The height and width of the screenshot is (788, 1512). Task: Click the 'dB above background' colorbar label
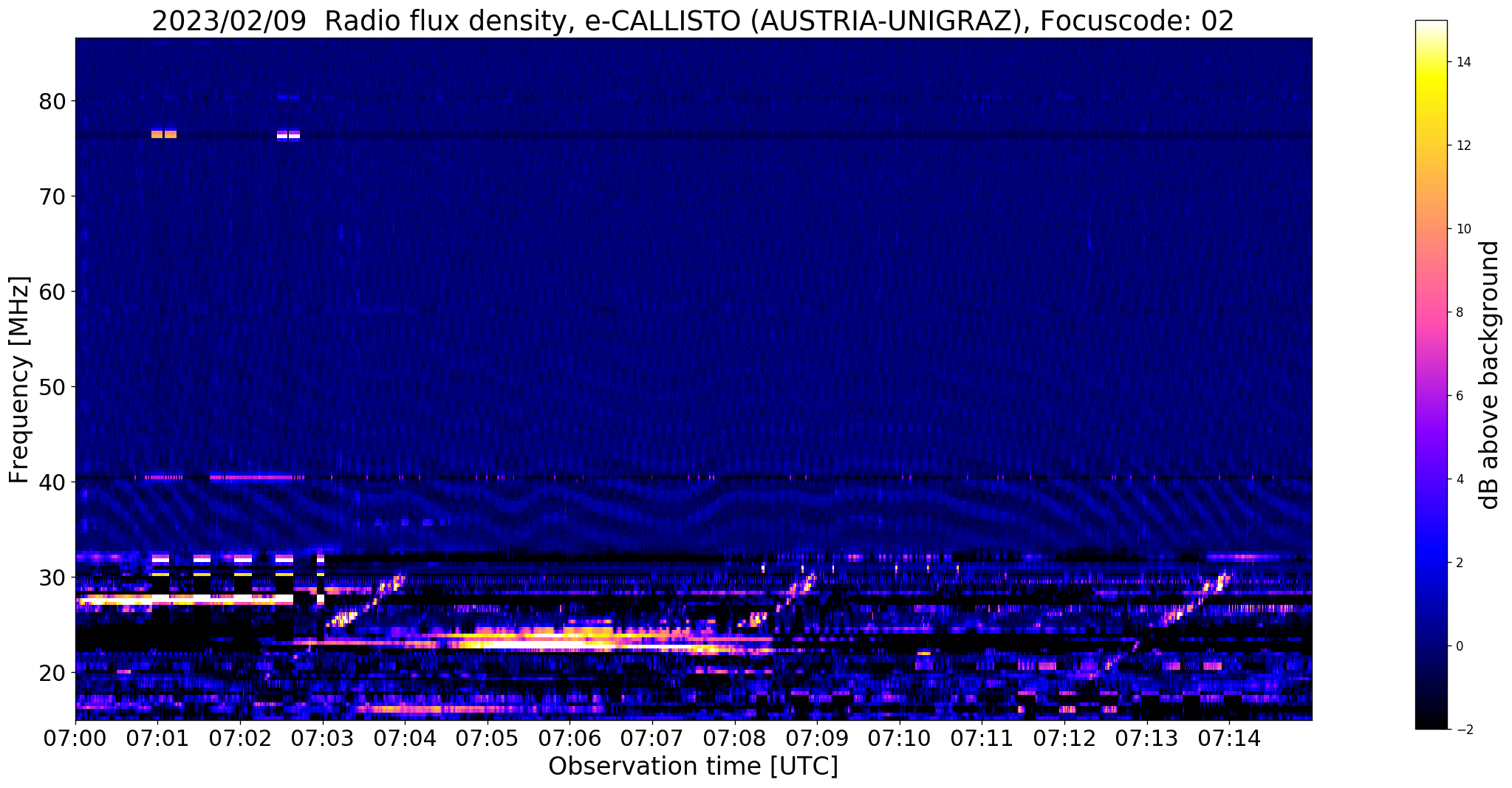[x=1490, y=374]
